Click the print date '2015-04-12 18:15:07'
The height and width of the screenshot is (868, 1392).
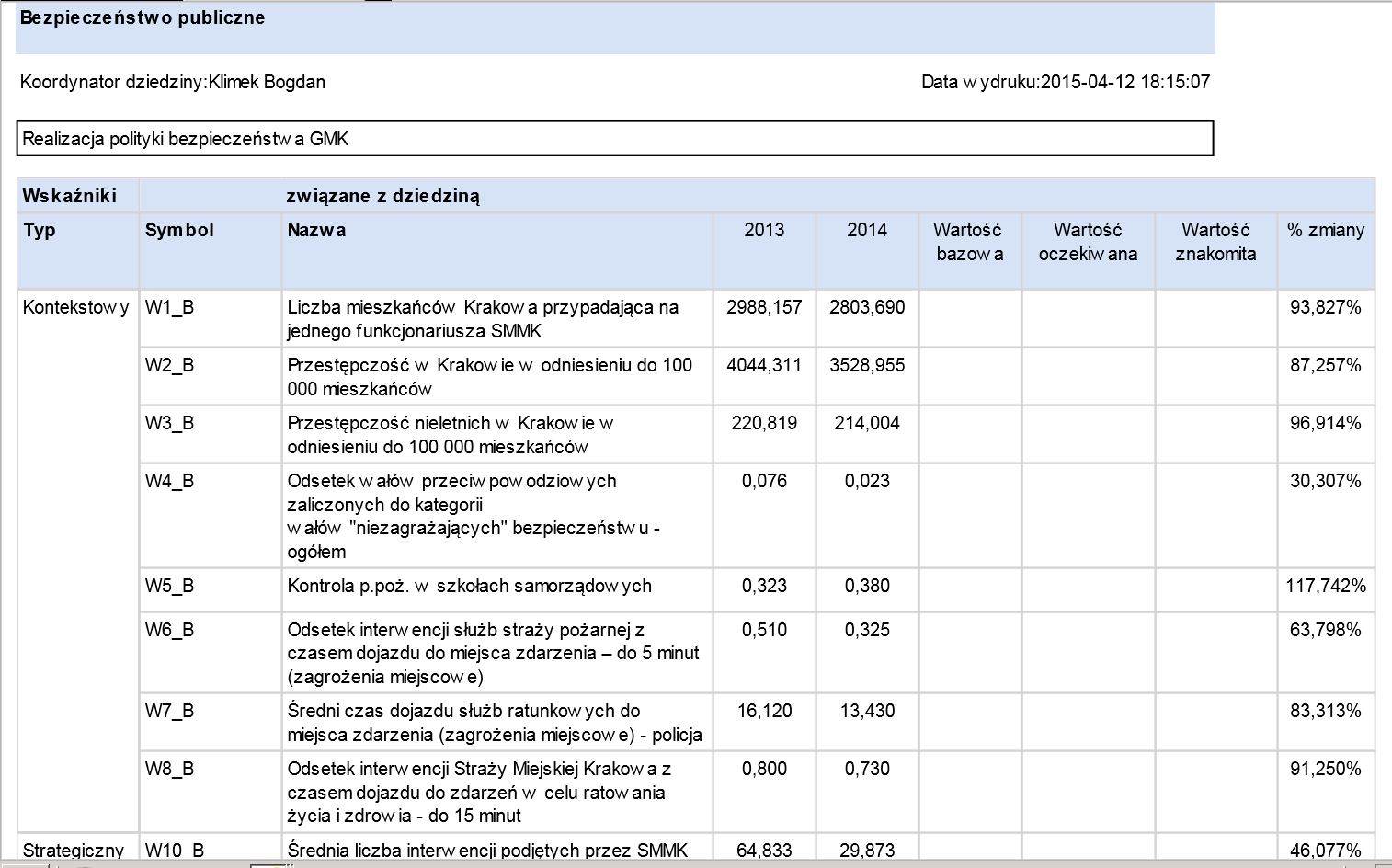coord(1124,82)
